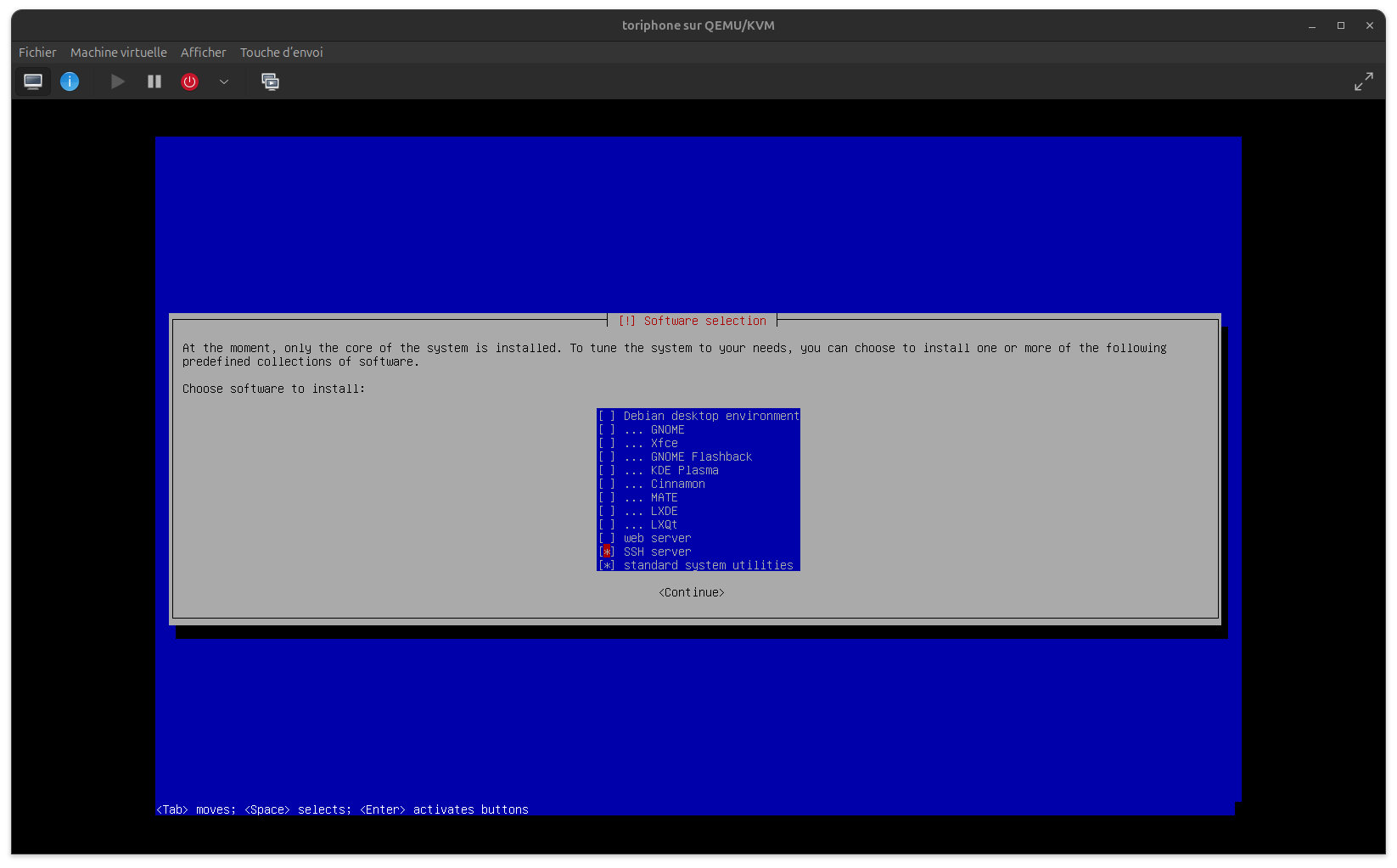The width and height of the screenshot is (1397, 868).
Task: Show virtual hardware details info icon
Action: (x=70, y=81)
